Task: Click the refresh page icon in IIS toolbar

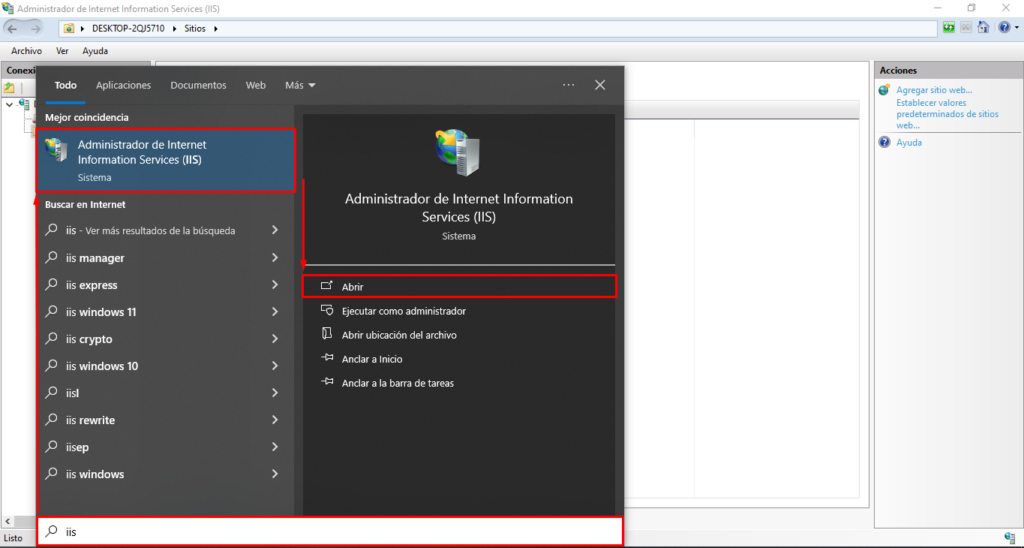Action: point(949,27)
